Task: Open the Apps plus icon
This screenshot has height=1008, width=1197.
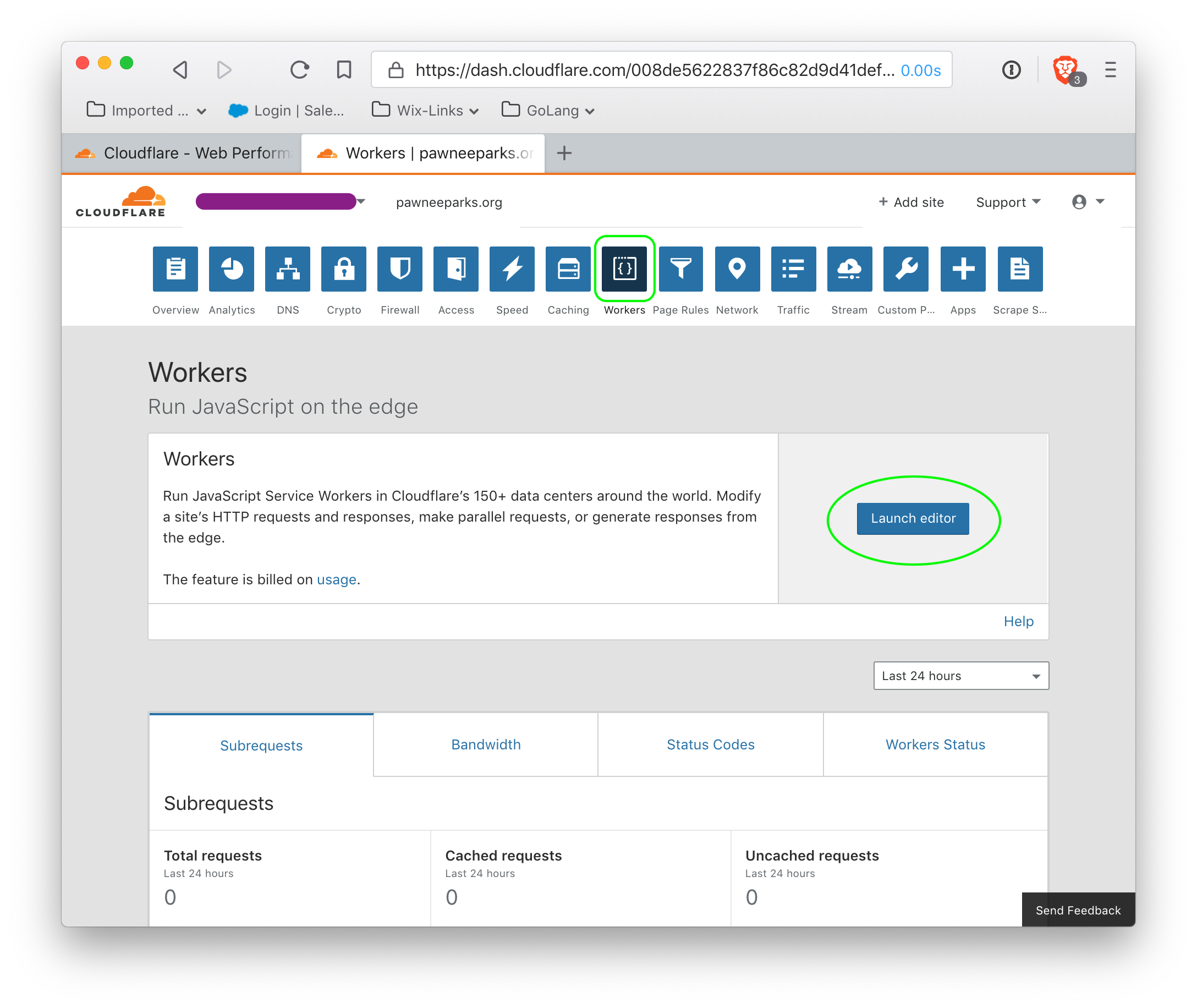Action: pos(963,269)
